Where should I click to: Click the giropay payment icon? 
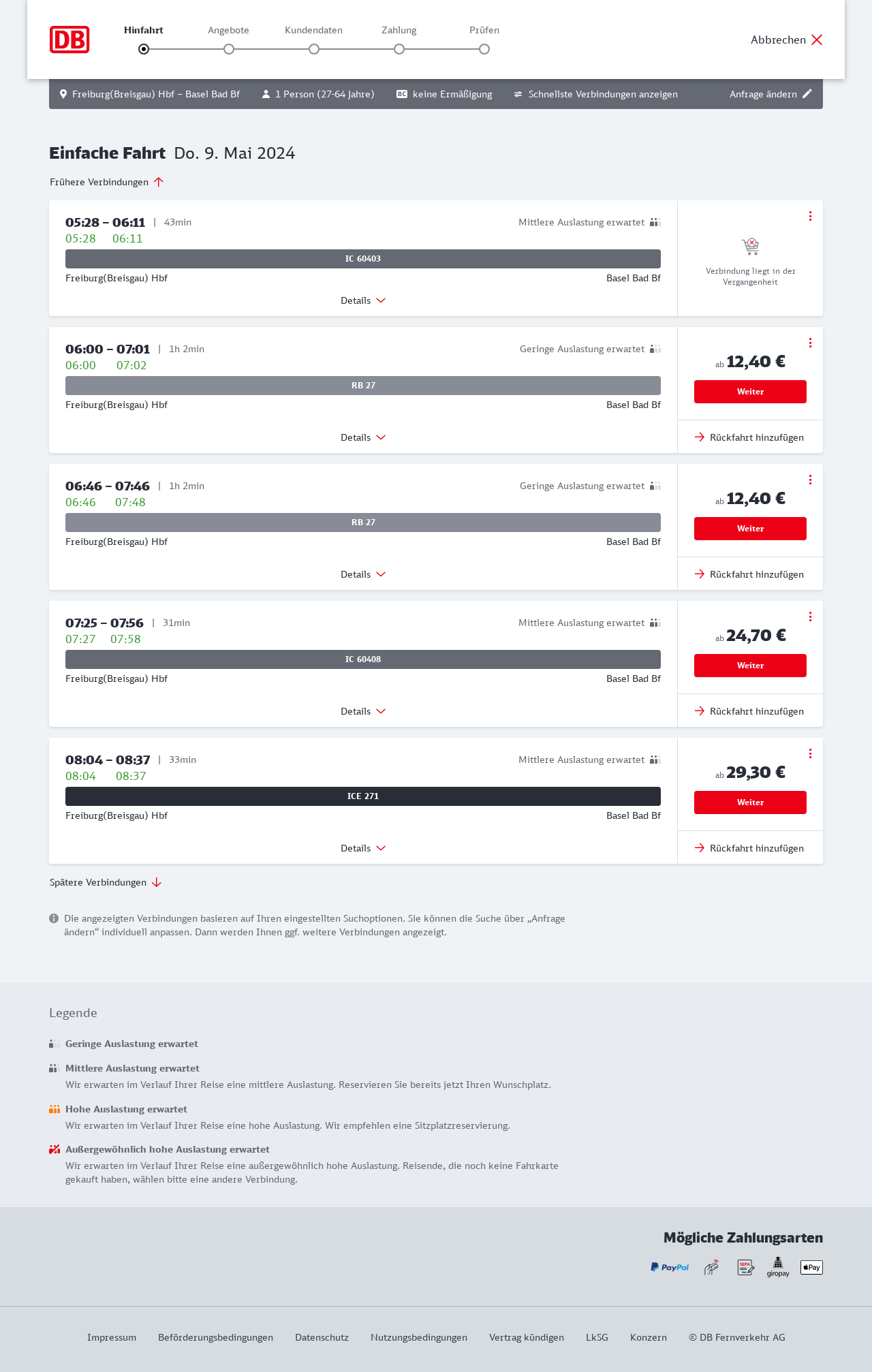[x=778, y=1267]
